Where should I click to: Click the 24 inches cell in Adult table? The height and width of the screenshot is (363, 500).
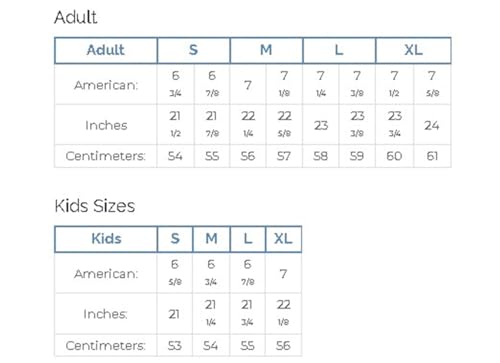coord(432,125)
